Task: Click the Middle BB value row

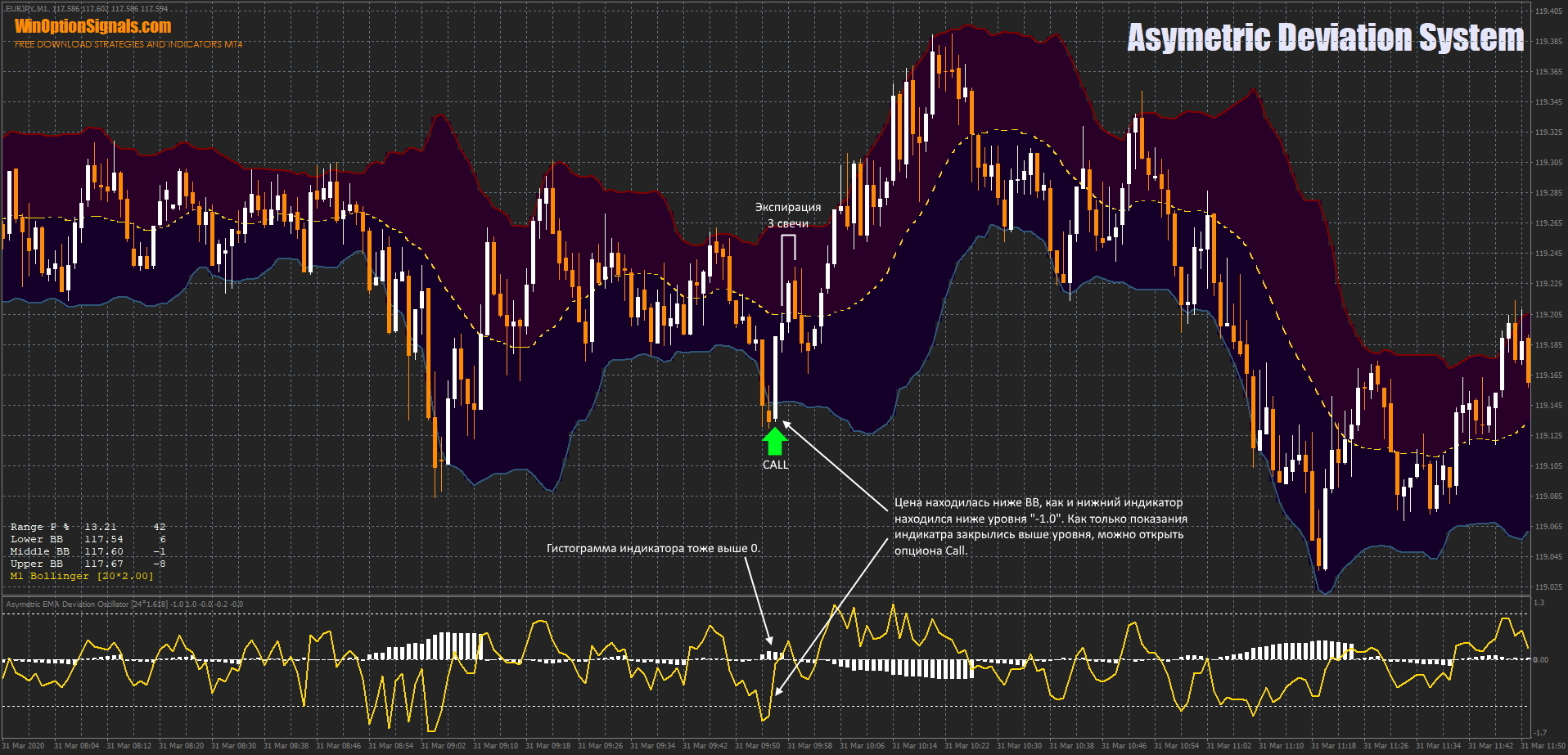Action: (88, 551)
